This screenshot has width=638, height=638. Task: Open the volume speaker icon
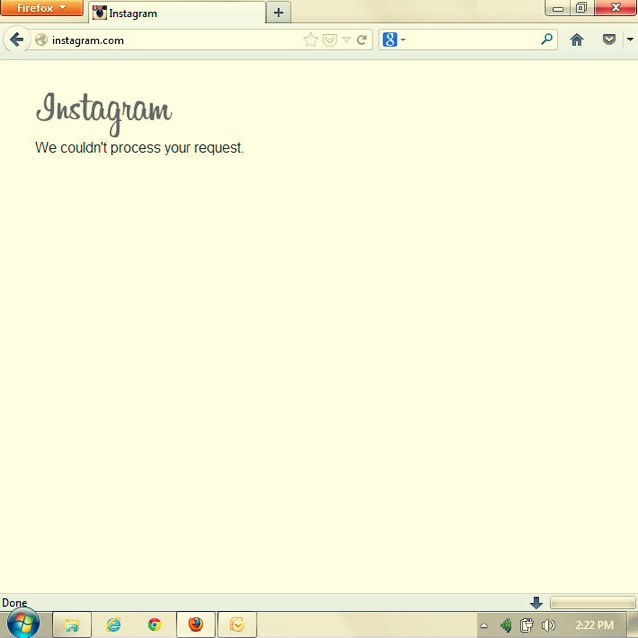[x=548, y=625]
